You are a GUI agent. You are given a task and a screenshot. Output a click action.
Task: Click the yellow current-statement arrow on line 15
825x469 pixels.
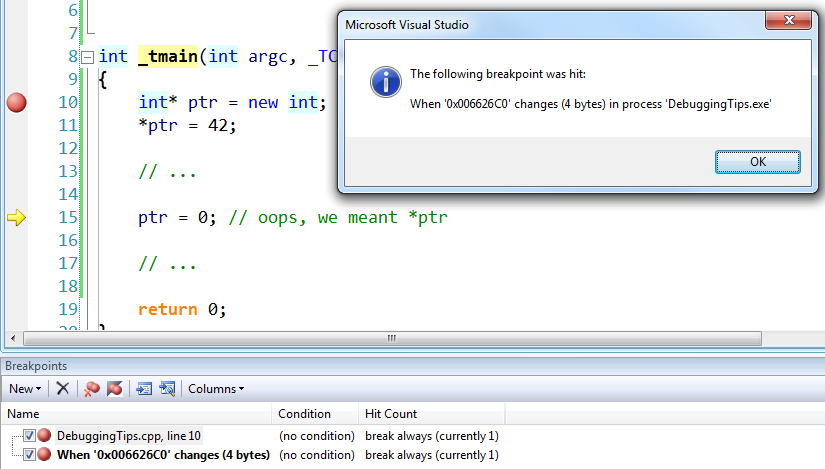[16, 217]
